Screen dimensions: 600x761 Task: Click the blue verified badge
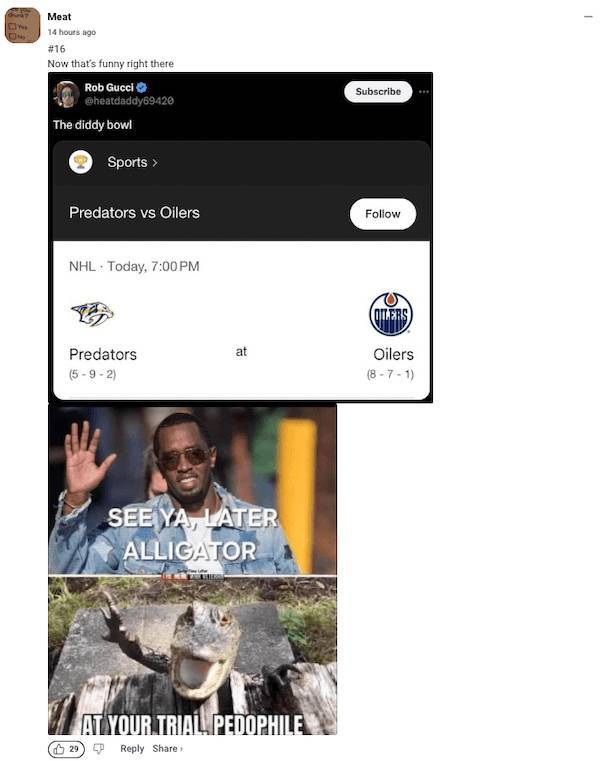pos(141,87)
